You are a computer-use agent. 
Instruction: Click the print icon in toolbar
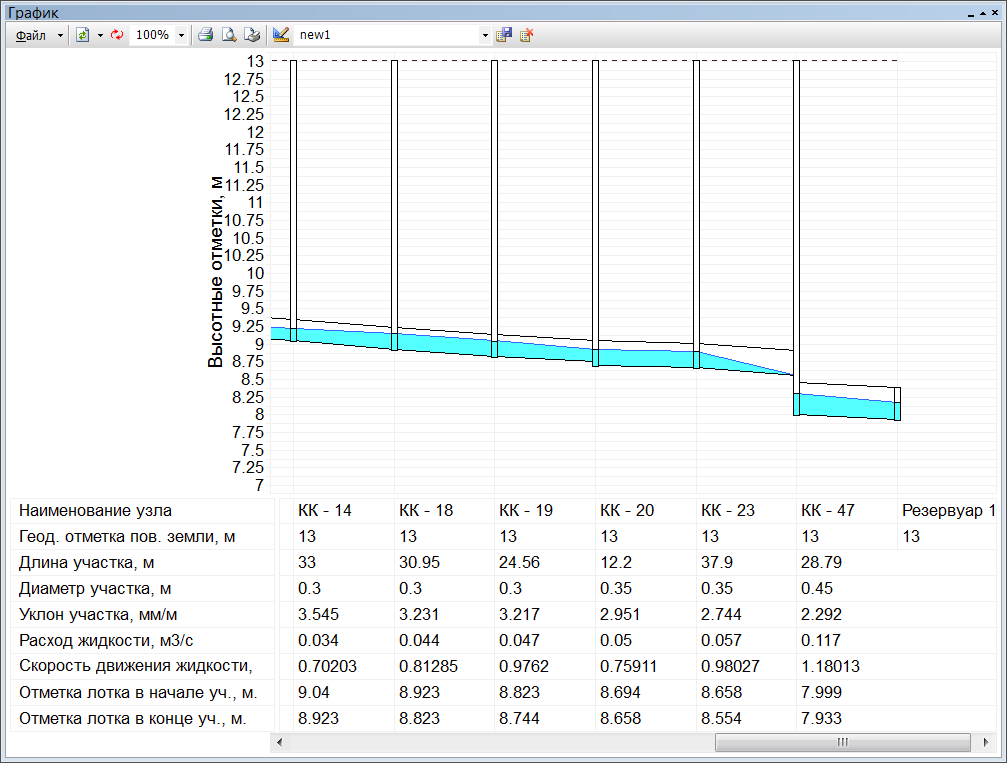(205, 34)
